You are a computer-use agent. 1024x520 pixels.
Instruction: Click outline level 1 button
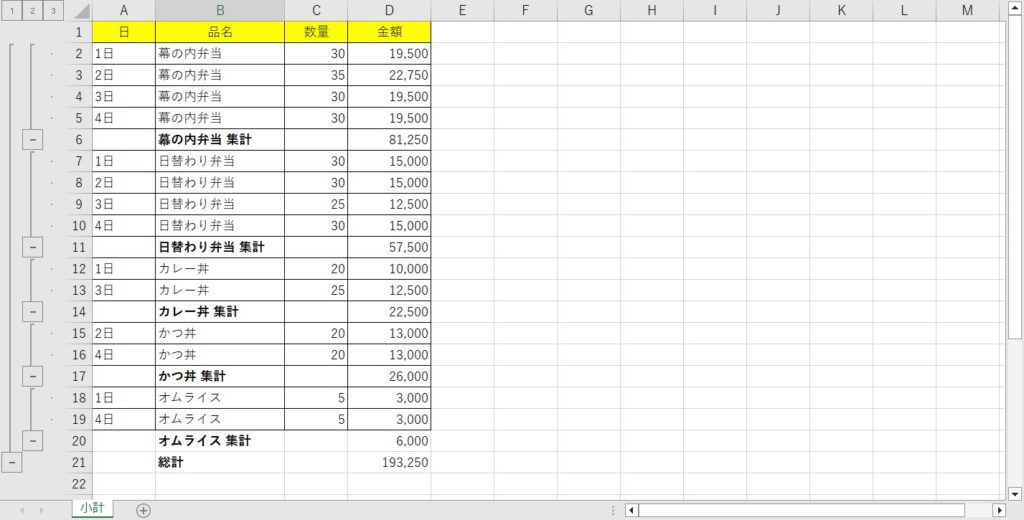[12, 11]
